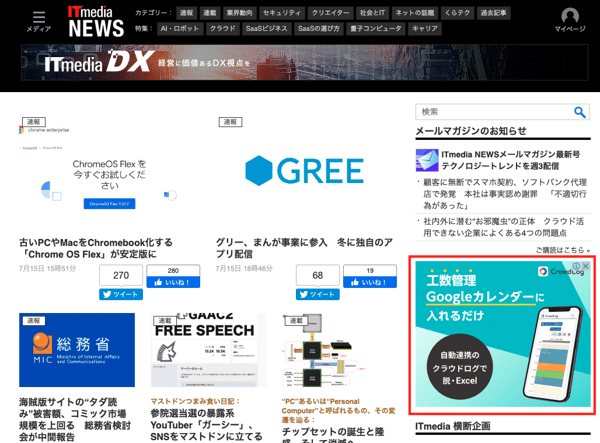
Task: Click the 68 tweet count box
Action: (318, 275)
